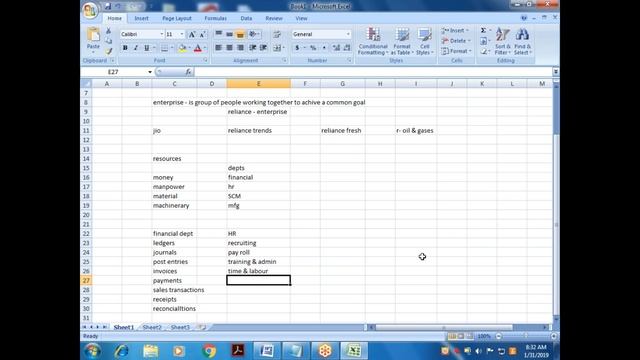Switch to the View ribbon tab
This screenshot has height=360, width=640.
click(301, 18)
